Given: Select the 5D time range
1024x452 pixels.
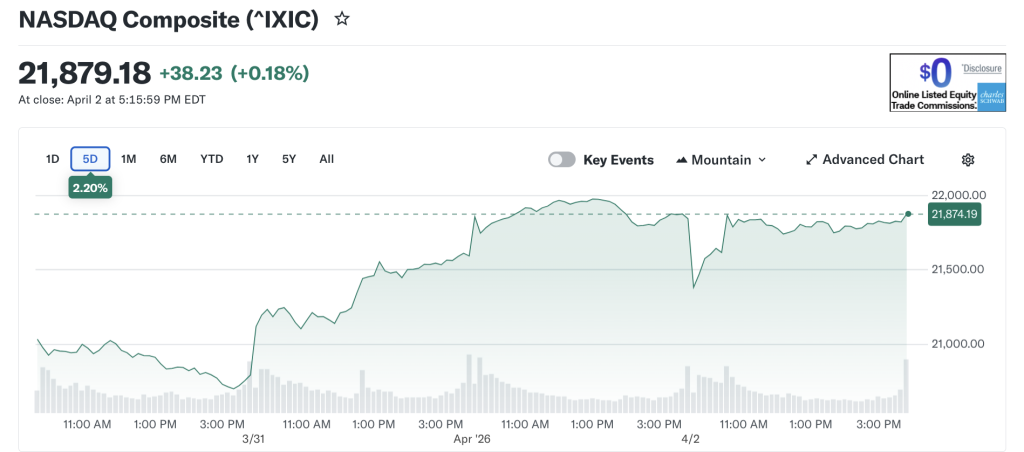Looking at the screenshot, I should click(90, 159).
